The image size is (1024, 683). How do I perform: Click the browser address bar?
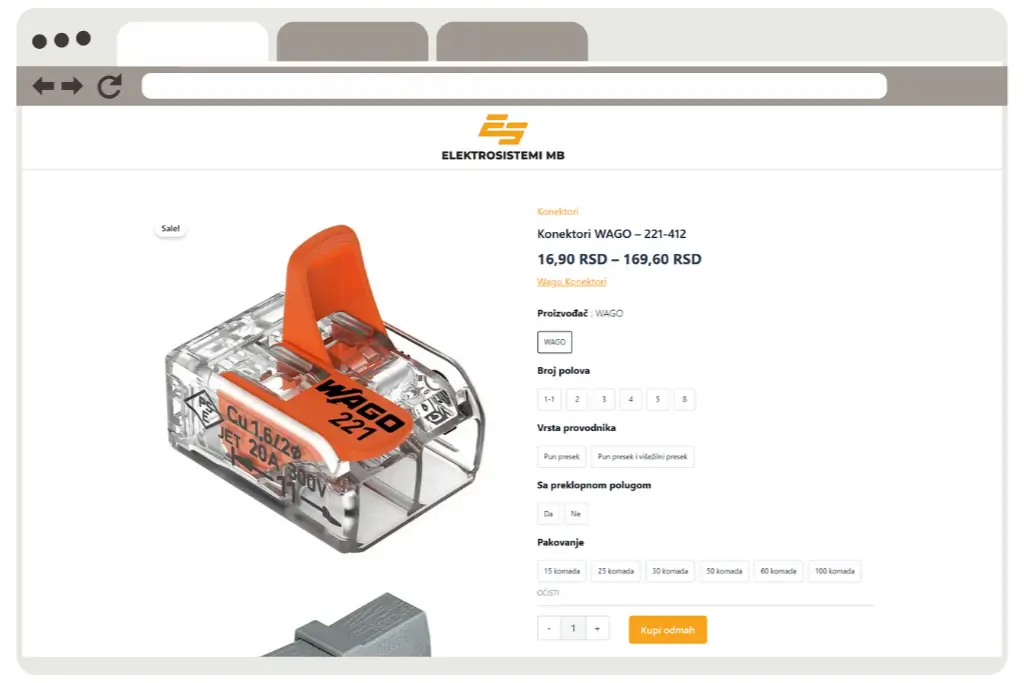tap(514, 86)
